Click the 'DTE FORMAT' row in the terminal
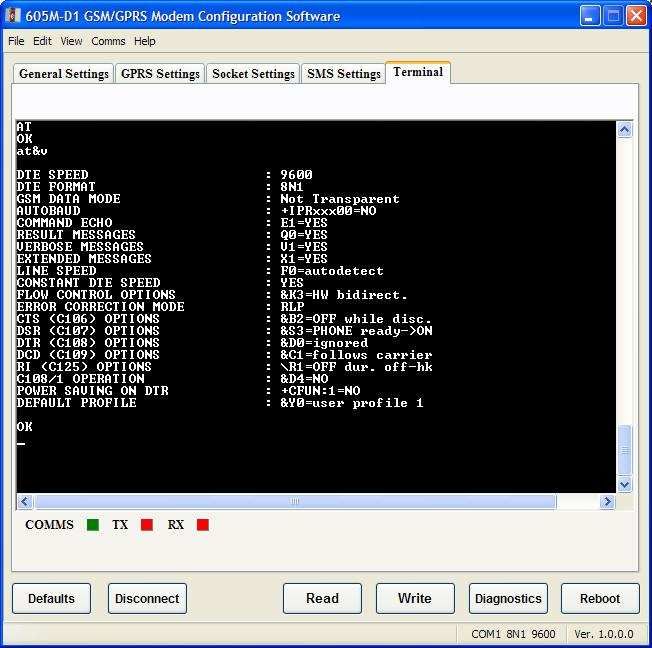The width and height of the screenshot is (652, 648). 160,187
